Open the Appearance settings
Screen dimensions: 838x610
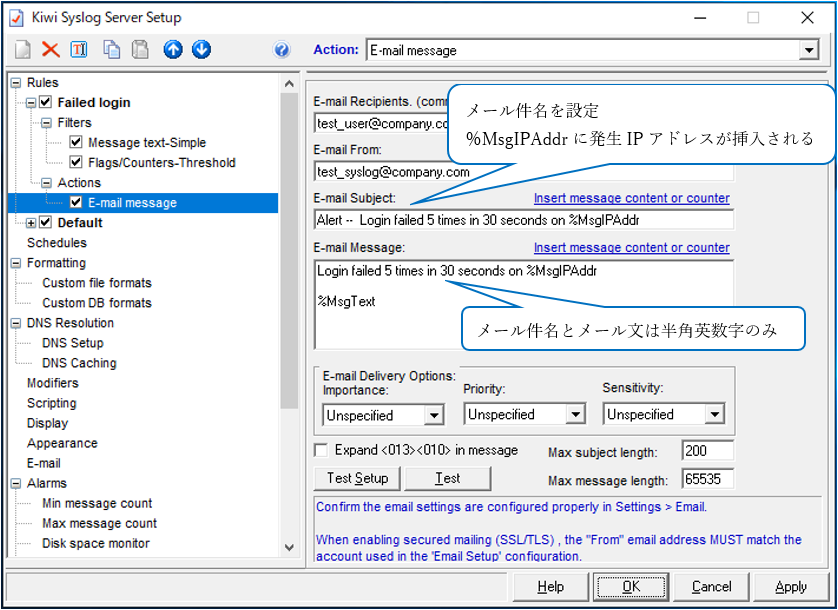tap(62, 443)
